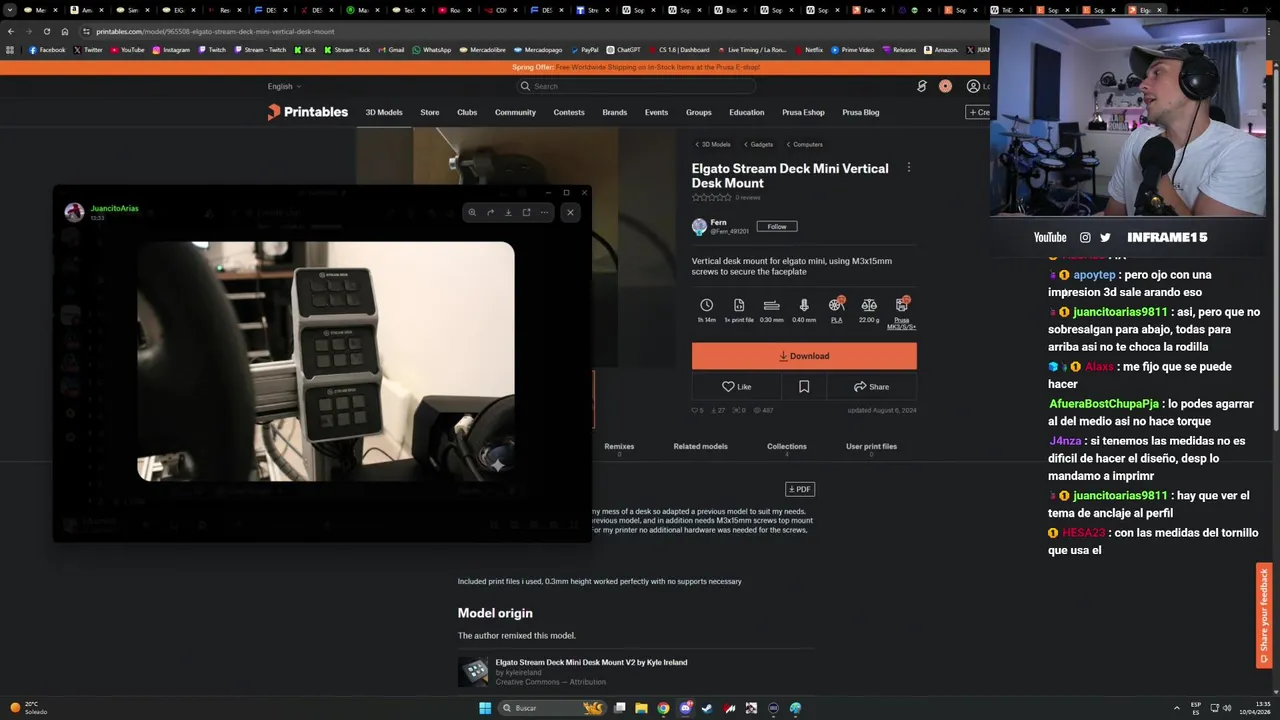Click the weight scale icon

coord(869,305)
